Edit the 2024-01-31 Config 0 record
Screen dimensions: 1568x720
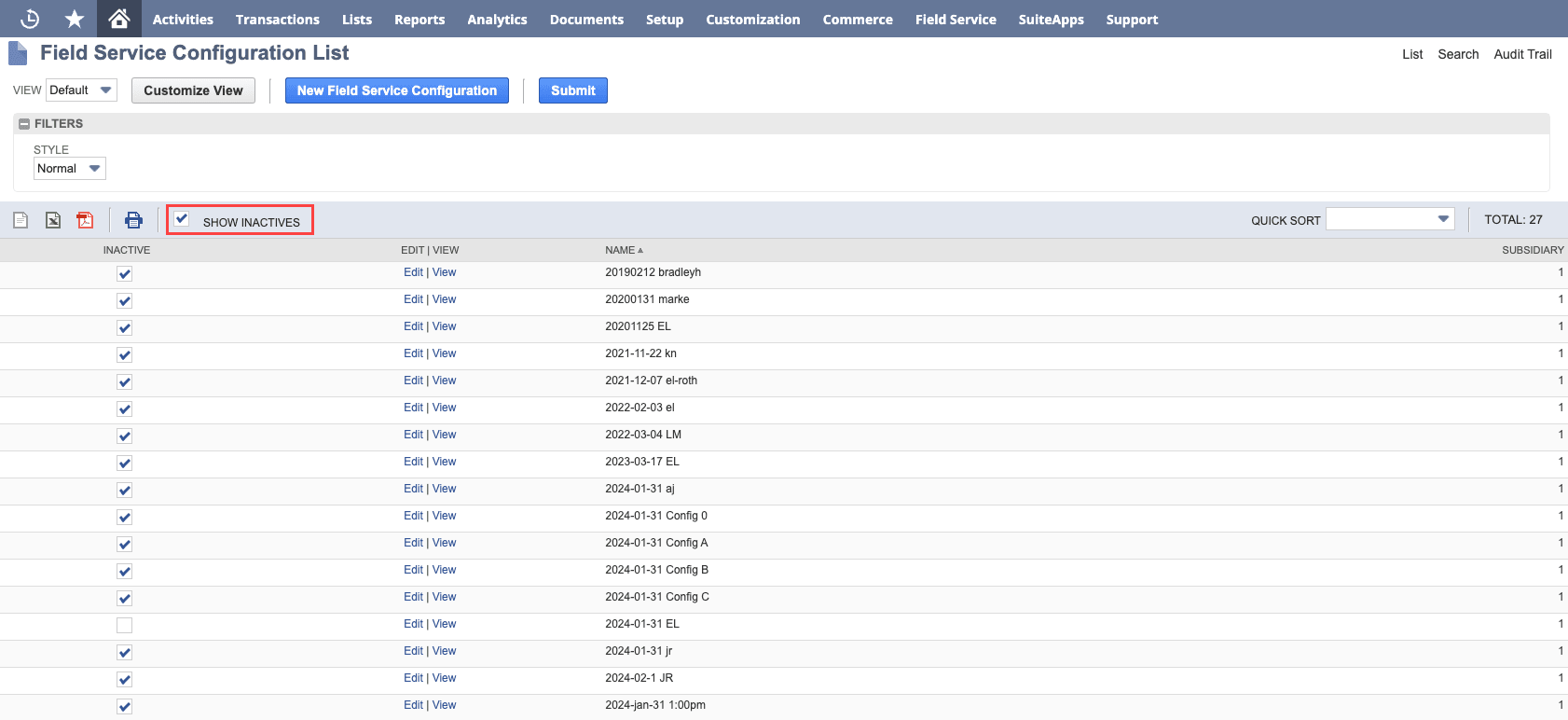click(x=413, y=516)
